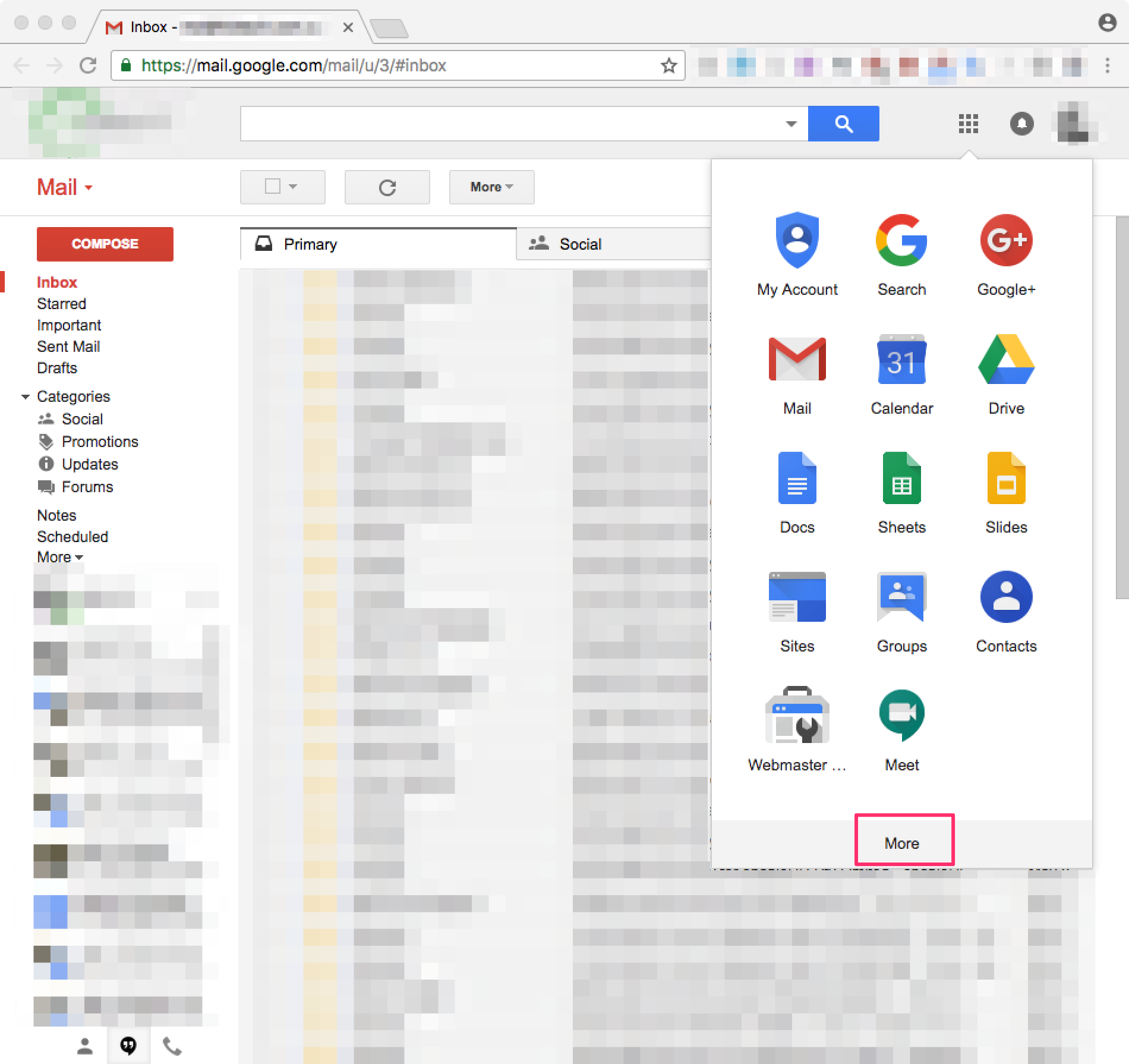This screenshot has width=1129, height=1064.
Task: Open Updates category
Action: tap(90, 464)
